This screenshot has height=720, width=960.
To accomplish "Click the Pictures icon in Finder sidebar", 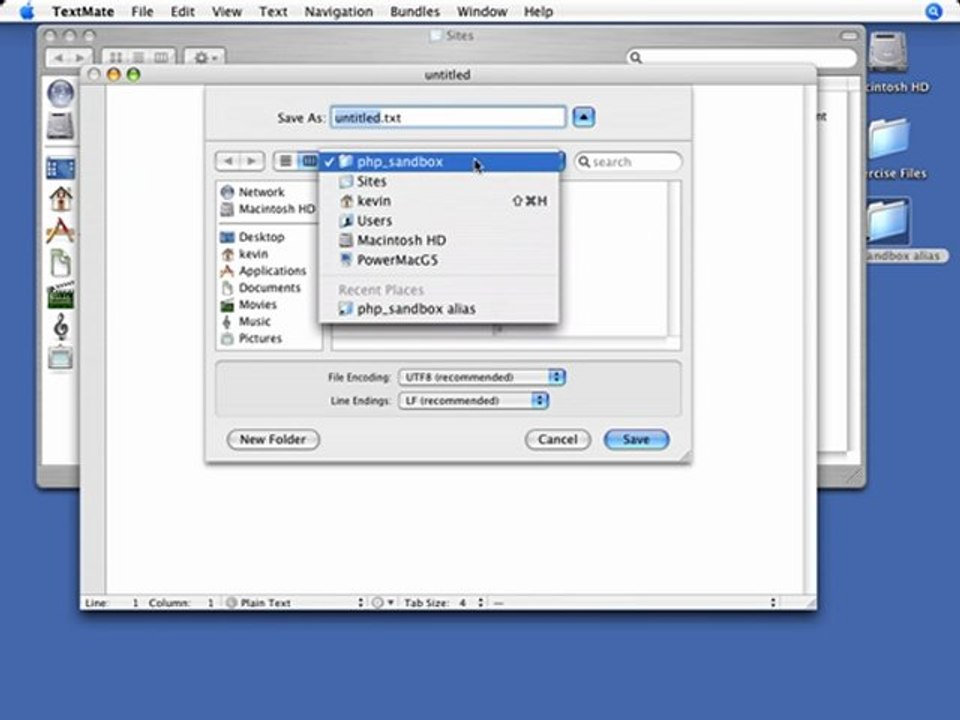I will click(x=61, y=358).
